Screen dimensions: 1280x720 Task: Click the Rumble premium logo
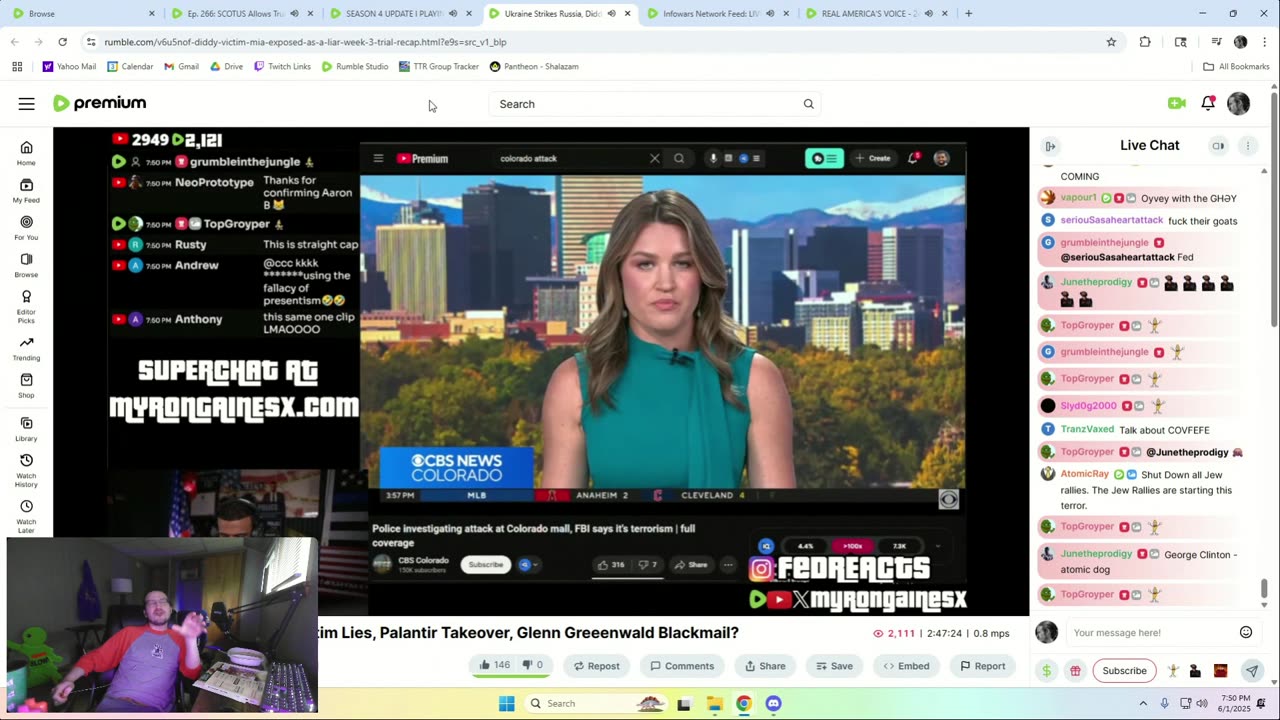tap(99, 103)
